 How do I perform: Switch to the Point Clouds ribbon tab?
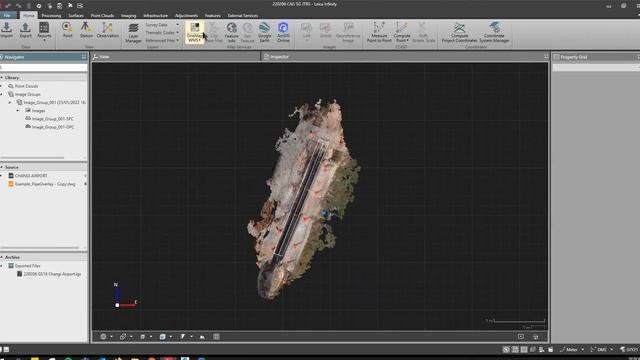102,16
